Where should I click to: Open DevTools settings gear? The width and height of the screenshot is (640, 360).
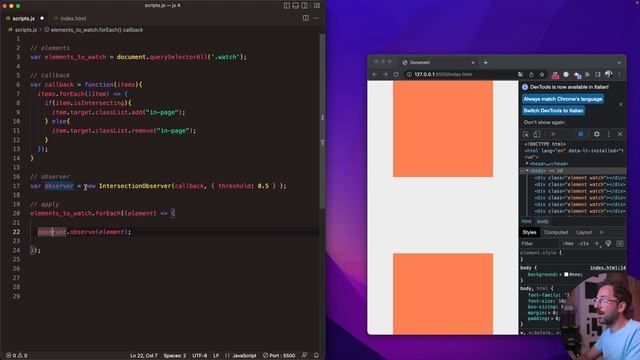tap(596, 134)
